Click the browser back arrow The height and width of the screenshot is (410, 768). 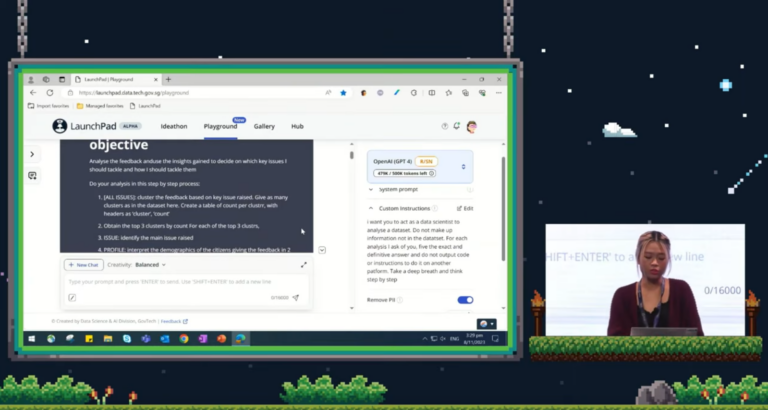32,92
